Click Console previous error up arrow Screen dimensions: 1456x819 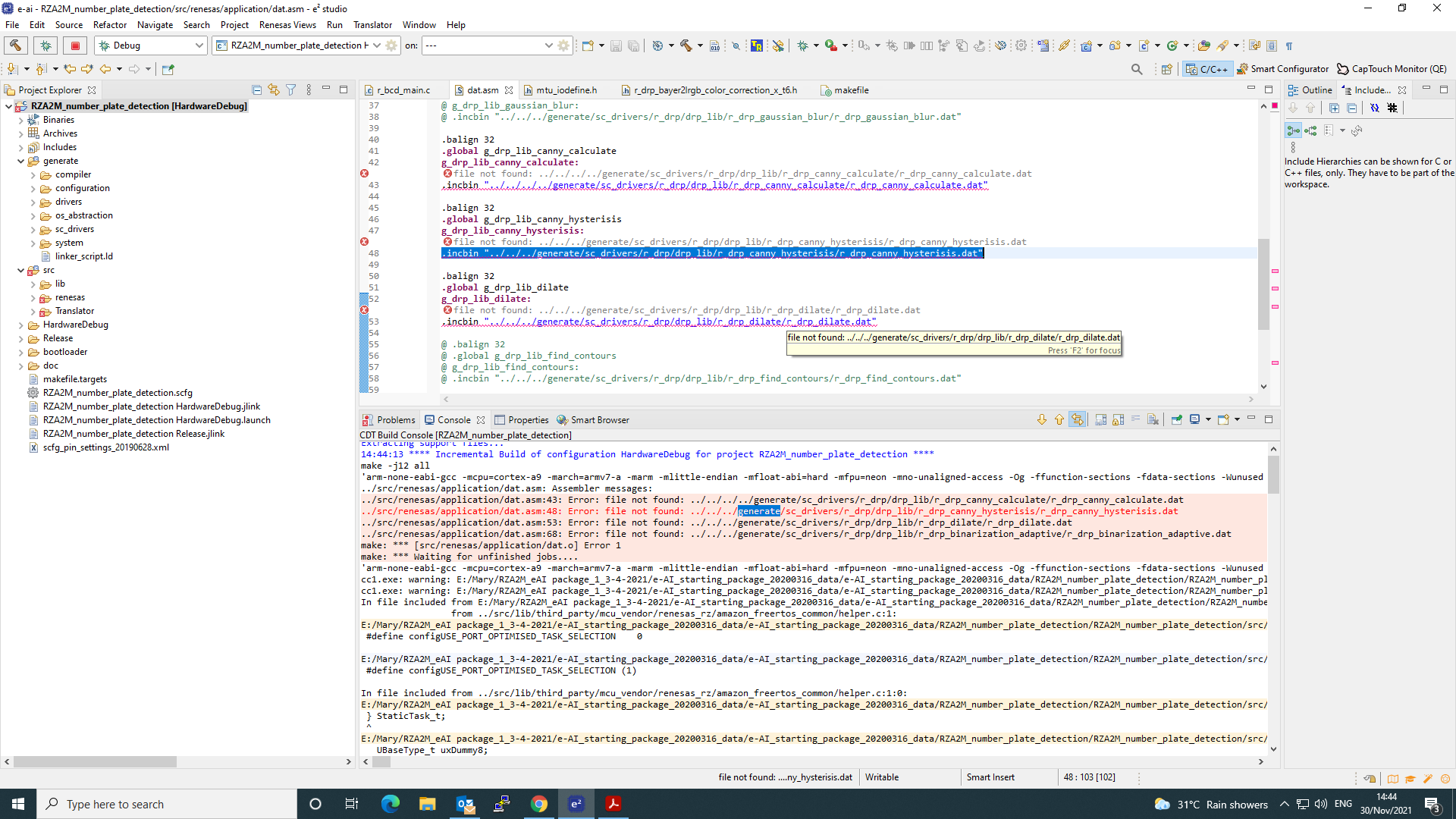1059,420
